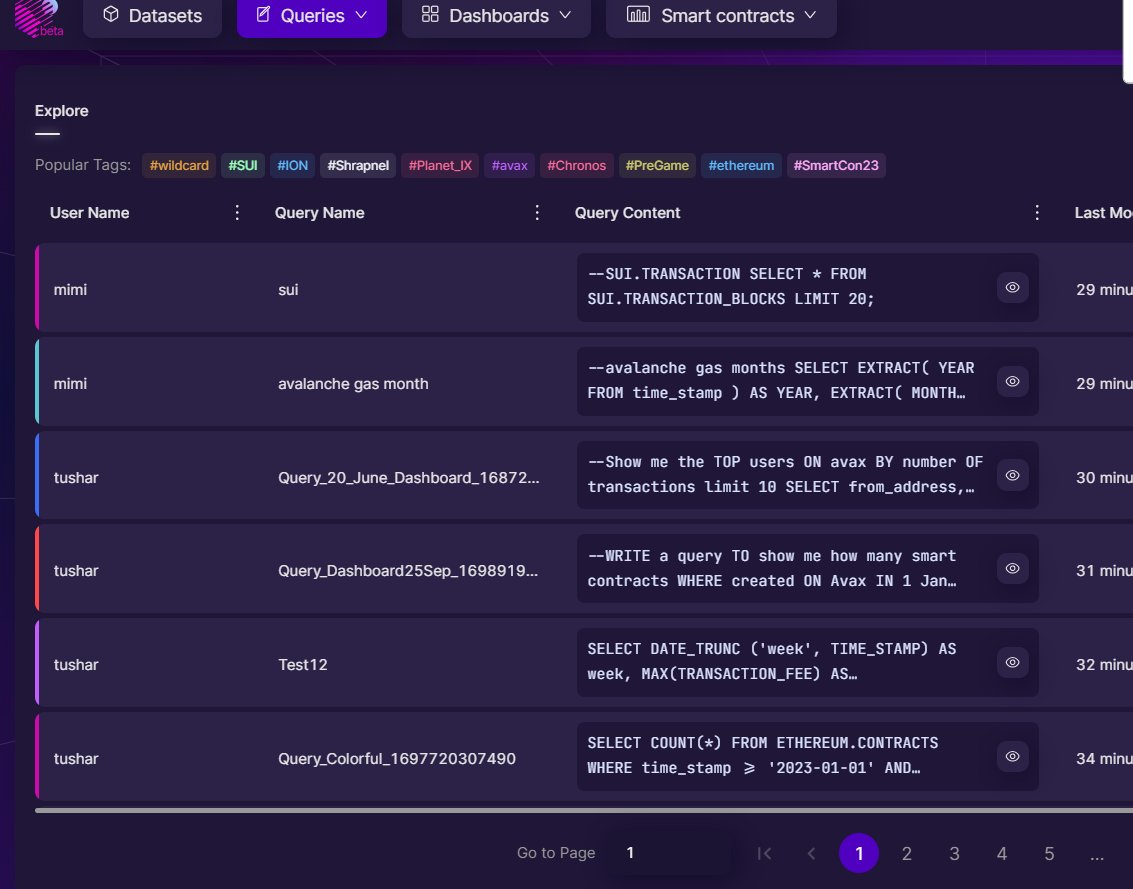Choose the #PreGame tag
This screenshot has height=889, width=1133.
(x=657, y=166)
